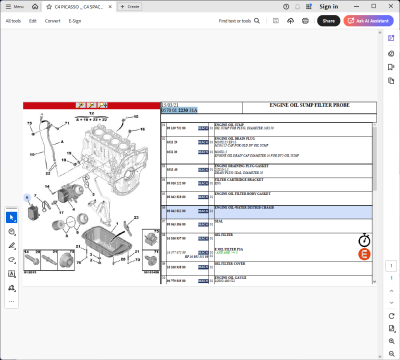Close the C4 PICASSO document tab
This screenshot has height=360, width=400.
coord(110,7)
